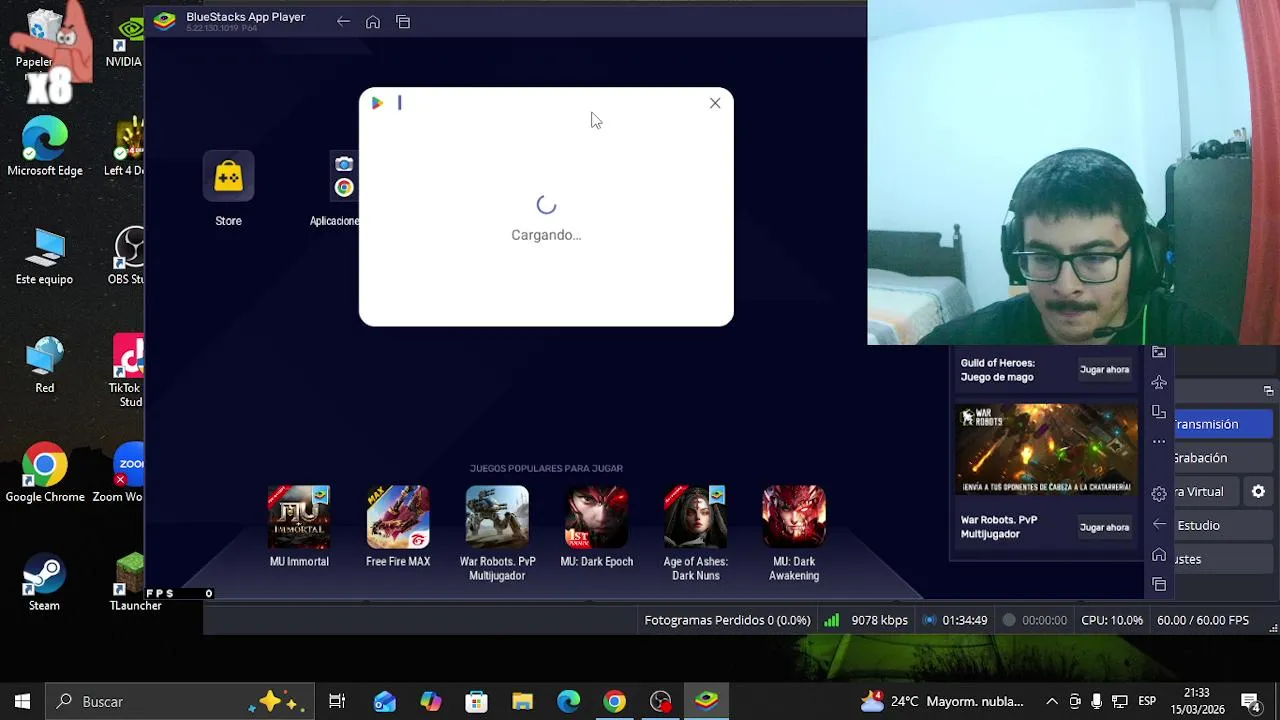
Task: Open Chrome from taskbar
Action: [615, 702]
